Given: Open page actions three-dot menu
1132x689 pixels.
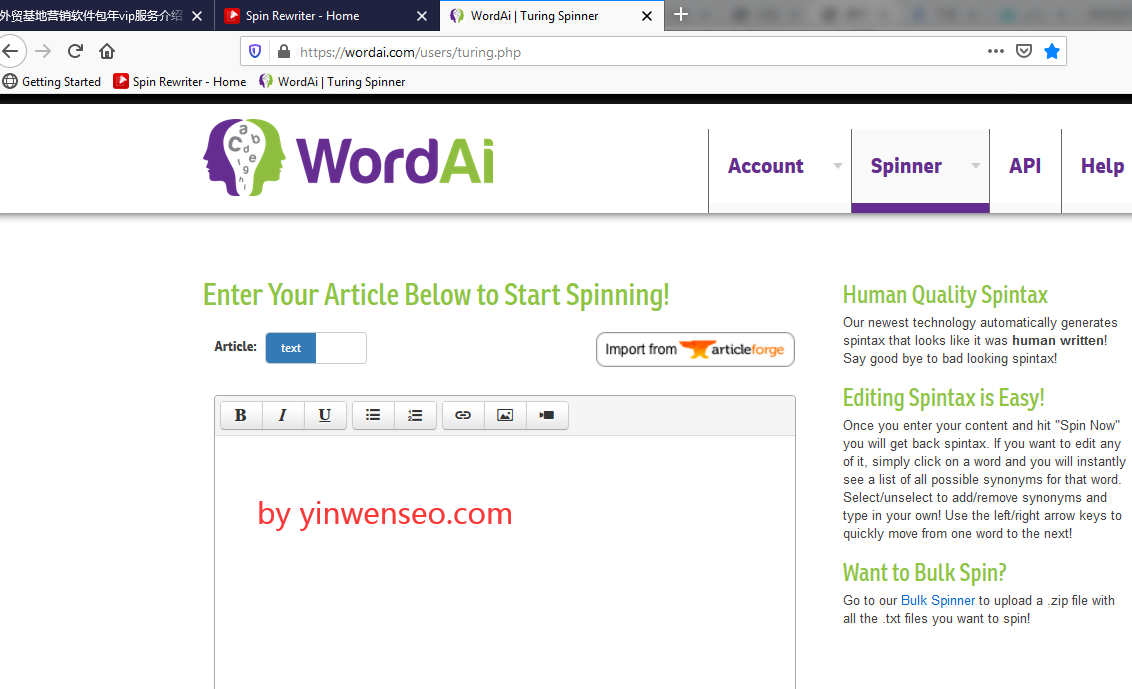Looking at the screenshot, I should coord(996,51).
